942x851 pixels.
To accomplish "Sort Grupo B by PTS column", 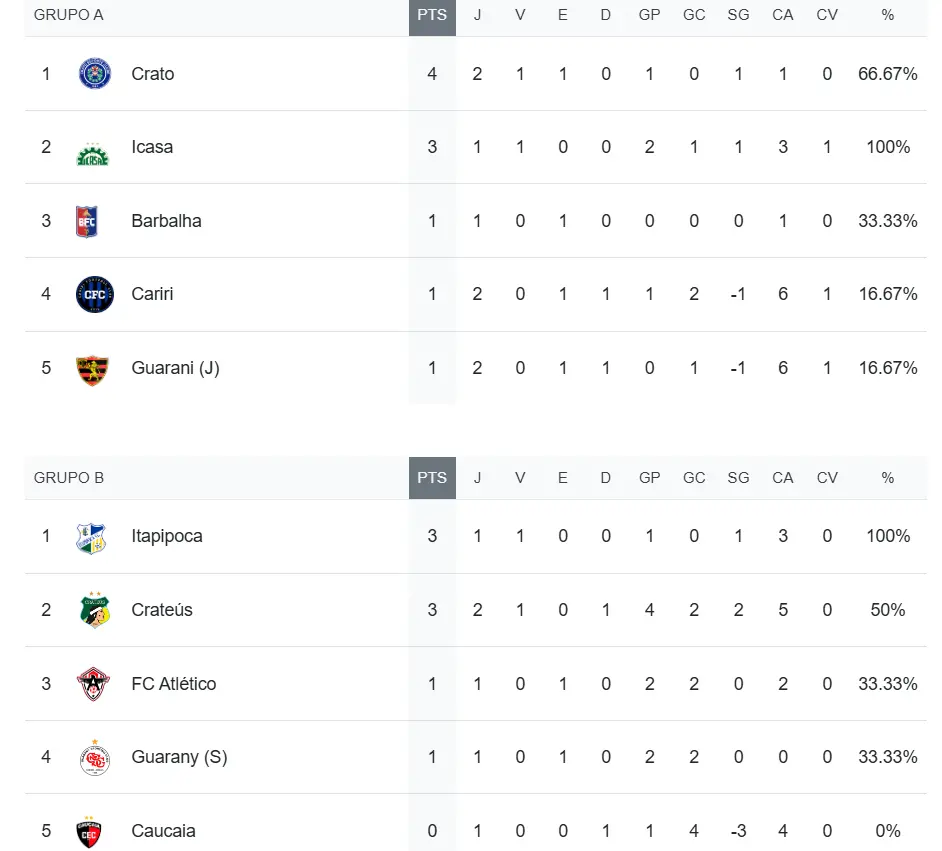I will click(432, 478).
